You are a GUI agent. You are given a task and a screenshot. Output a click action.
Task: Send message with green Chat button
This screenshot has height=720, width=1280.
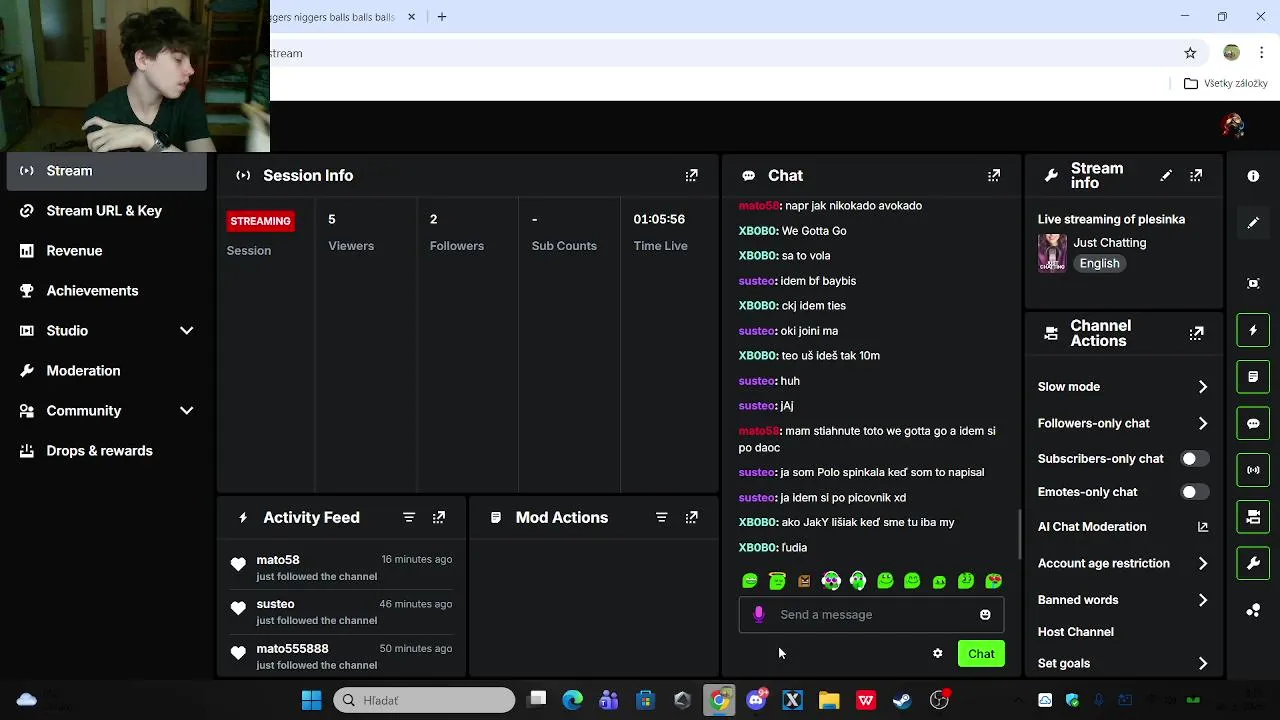(x=981, y=654)
